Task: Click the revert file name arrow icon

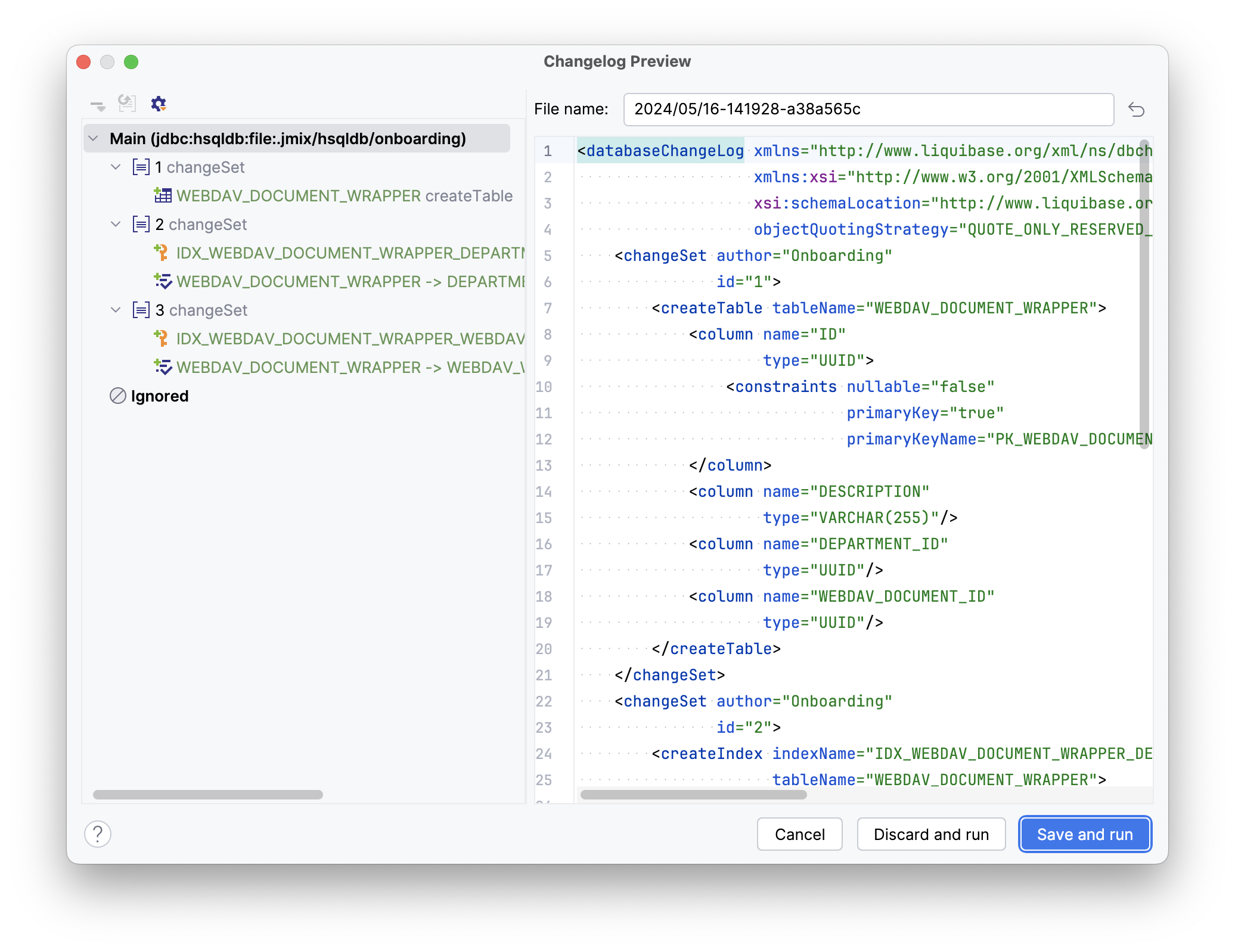Action: (x=1136, y=110)
